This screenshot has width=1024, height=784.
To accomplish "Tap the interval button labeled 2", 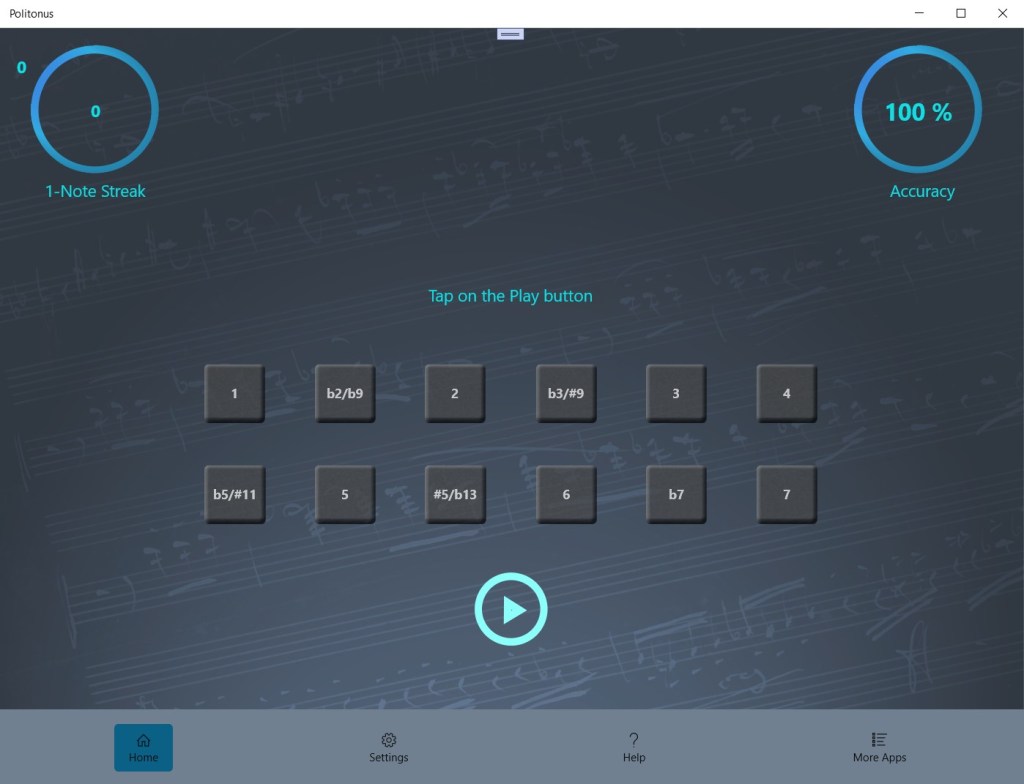I will [455, 393].
